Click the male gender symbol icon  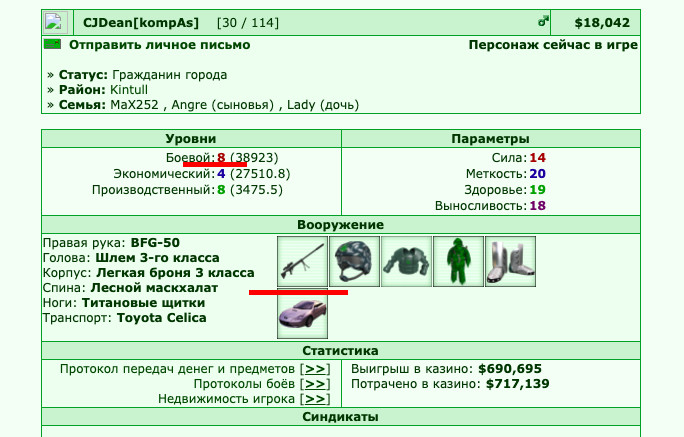[543, 20]
